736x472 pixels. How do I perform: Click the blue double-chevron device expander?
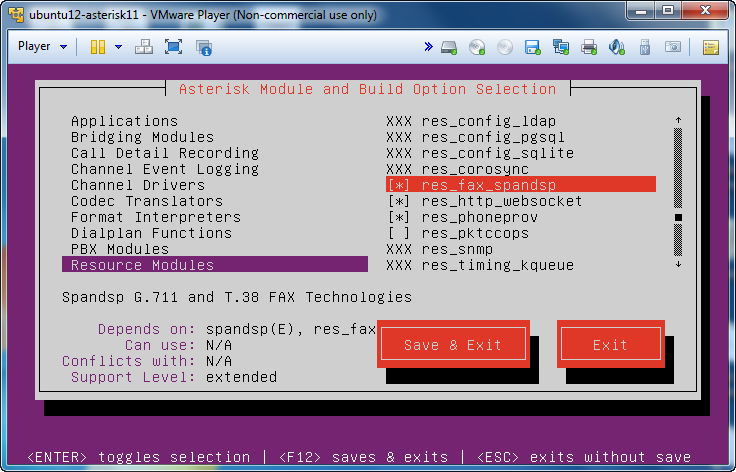(x=428, y=46)
